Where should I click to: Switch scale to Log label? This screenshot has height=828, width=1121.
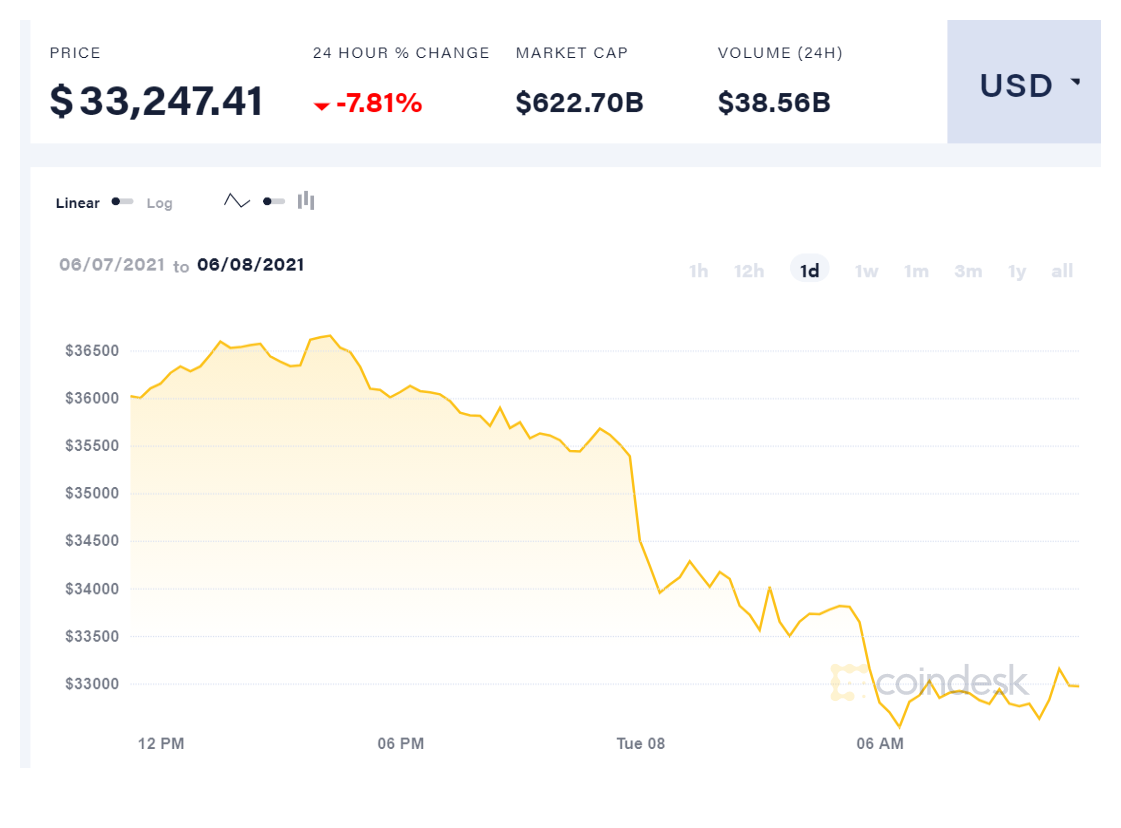(x=159, y=203)
